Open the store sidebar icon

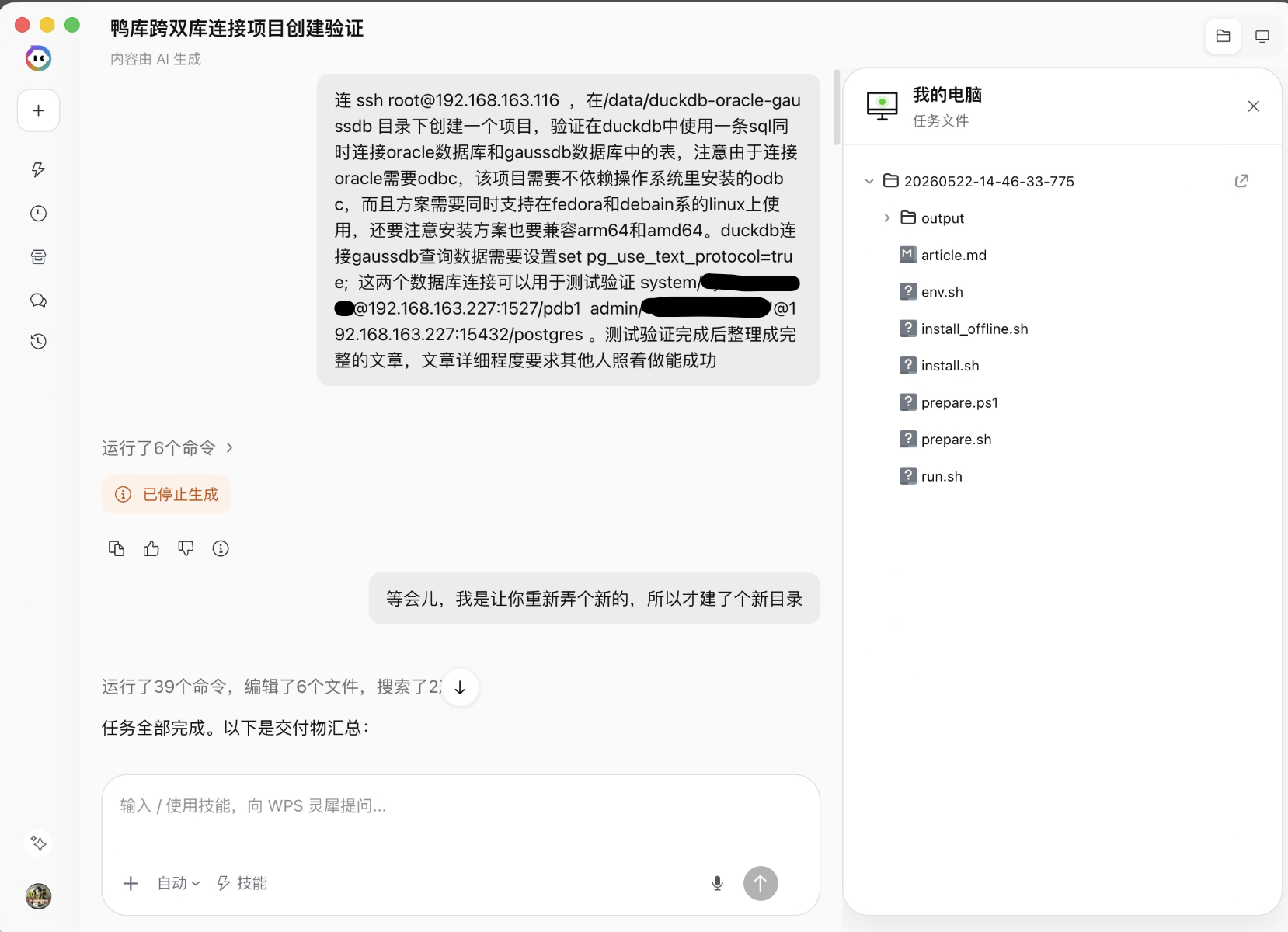pos(38,257)
